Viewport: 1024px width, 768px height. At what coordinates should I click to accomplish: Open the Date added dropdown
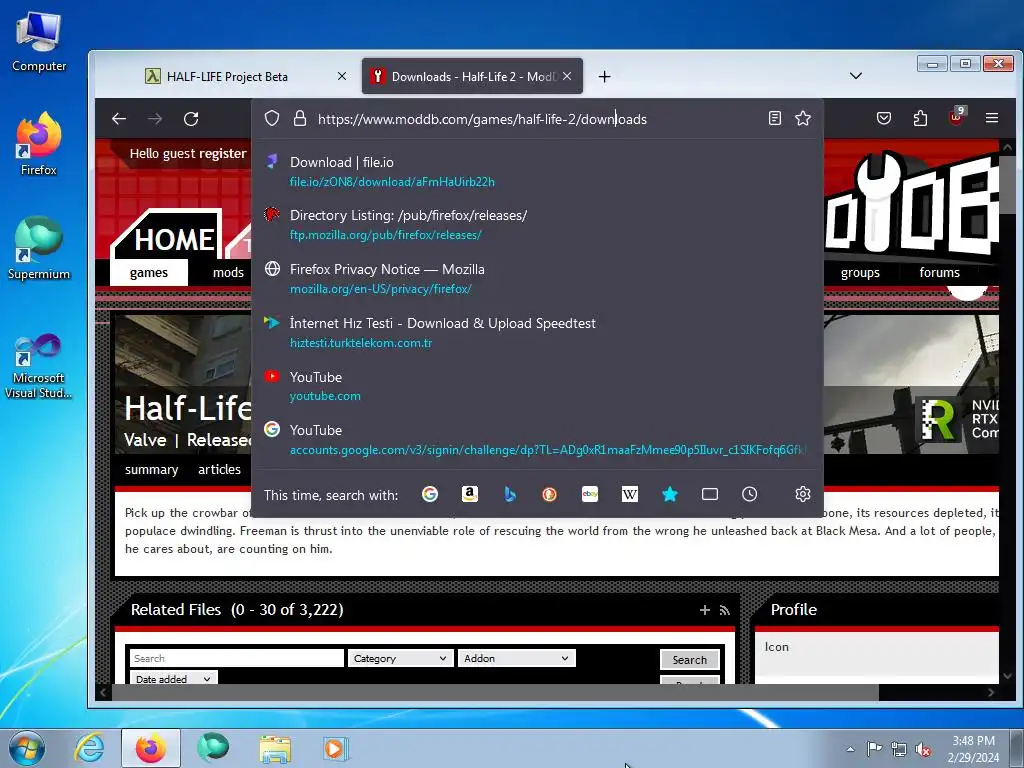tap(173, 678)
